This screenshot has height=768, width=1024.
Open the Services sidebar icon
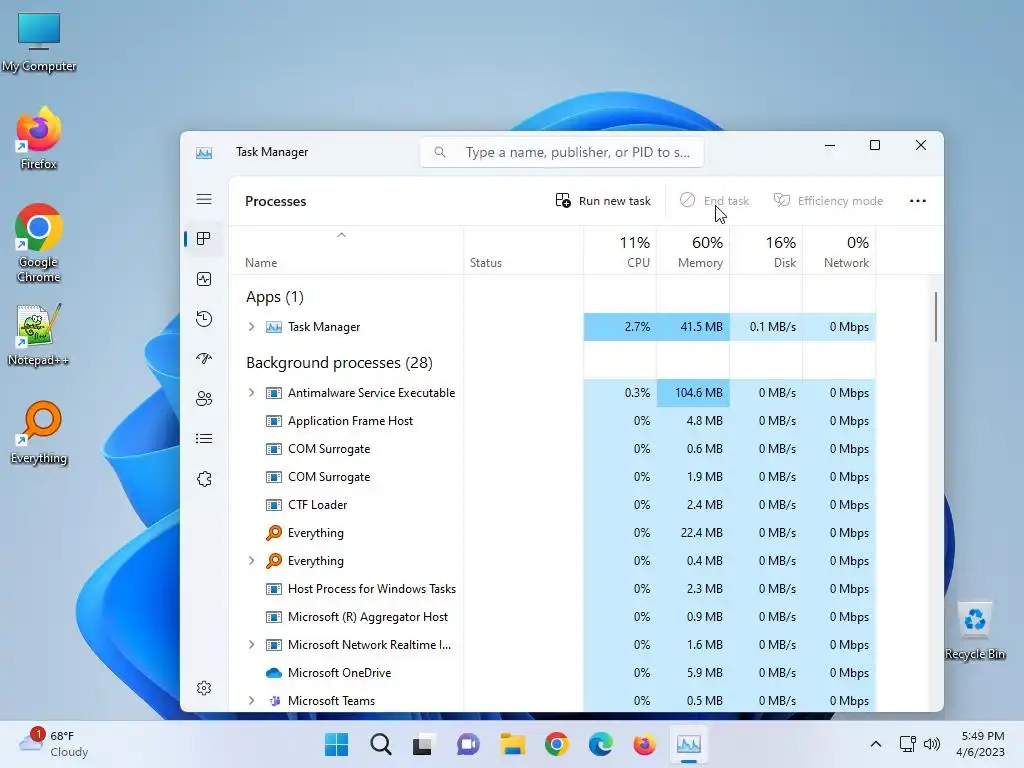point(204,479)
